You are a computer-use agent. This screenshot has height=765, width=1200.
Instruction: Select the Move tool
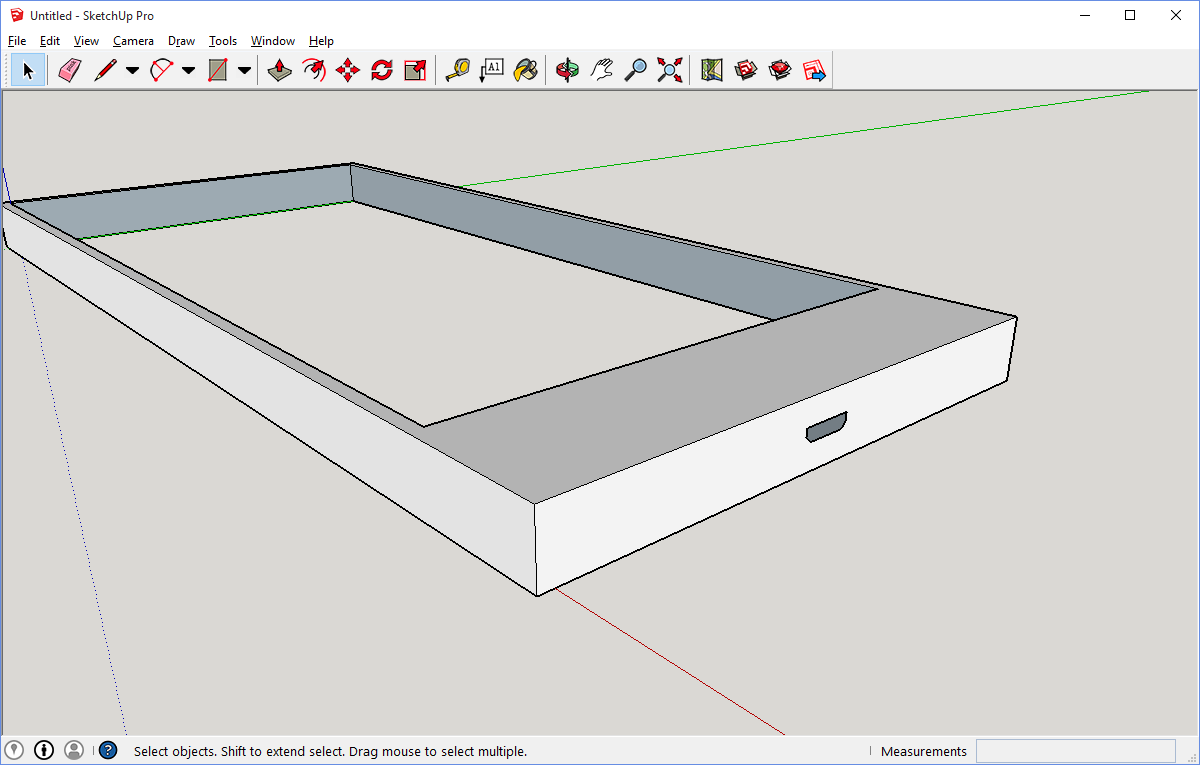tap(348, 70)
